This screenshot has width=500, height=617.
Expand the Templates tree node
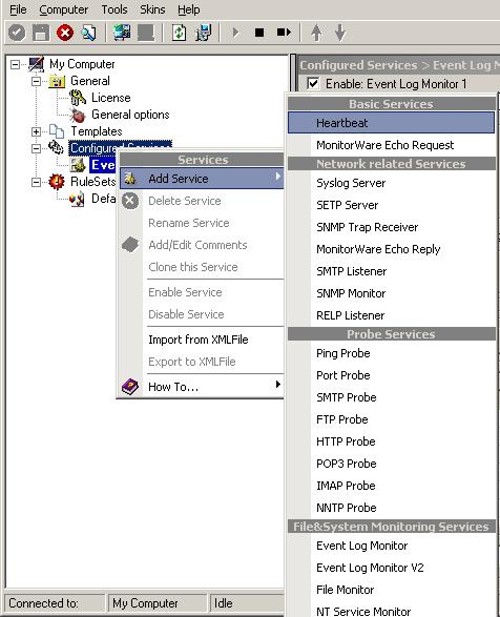click(36, 131)
